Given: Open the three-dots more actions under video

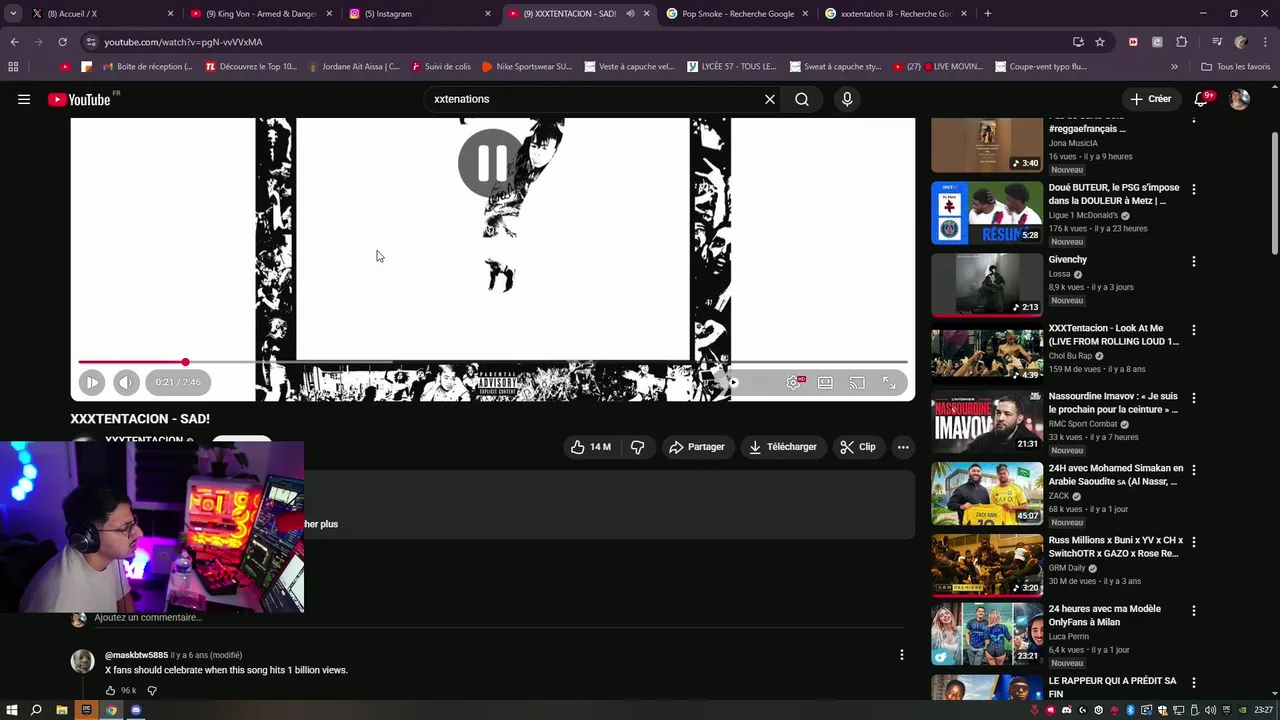Looking at the screenshot, I should [x=903, y=447].
